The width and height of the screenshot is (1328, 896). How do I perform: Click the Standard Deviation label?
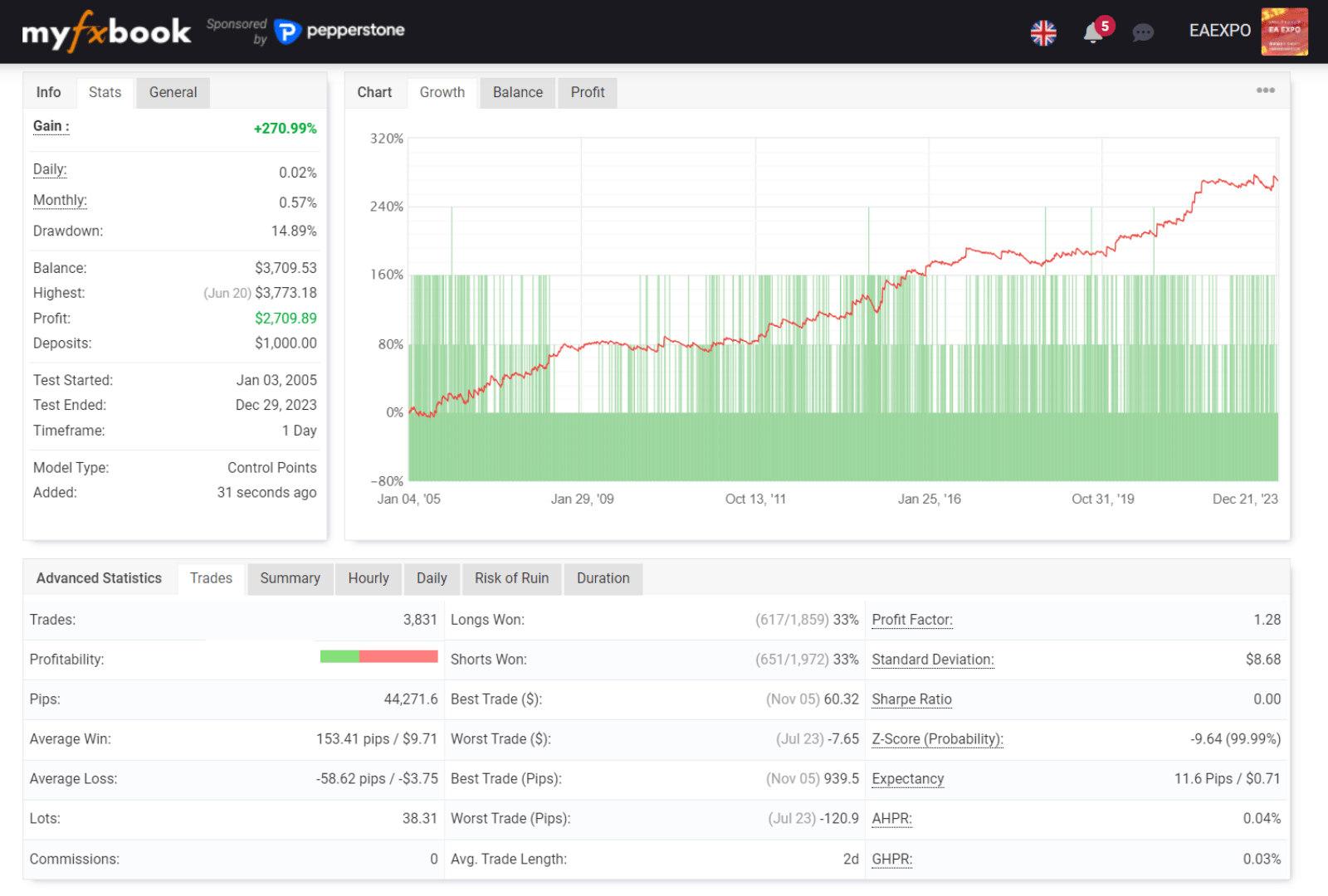point(933,660)
